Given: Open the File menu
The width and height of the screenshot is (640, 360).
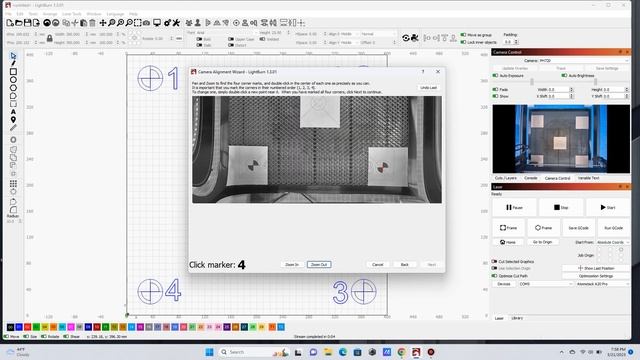Looking at the screenshot, I should [x=9, y=14].
